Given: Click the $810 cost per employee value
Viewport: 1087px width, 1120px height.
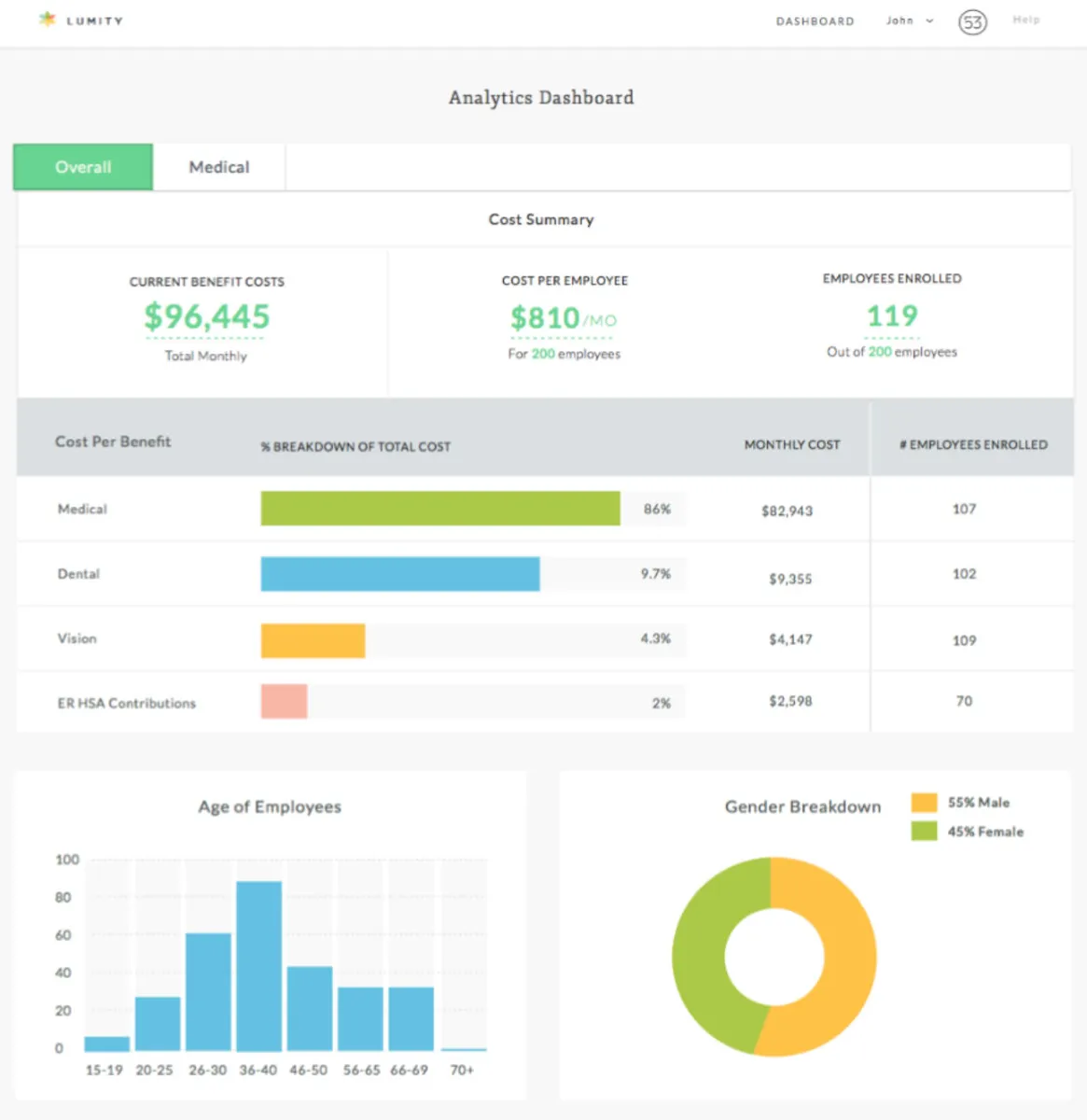Looking at the screenshot, I should 546,318.
